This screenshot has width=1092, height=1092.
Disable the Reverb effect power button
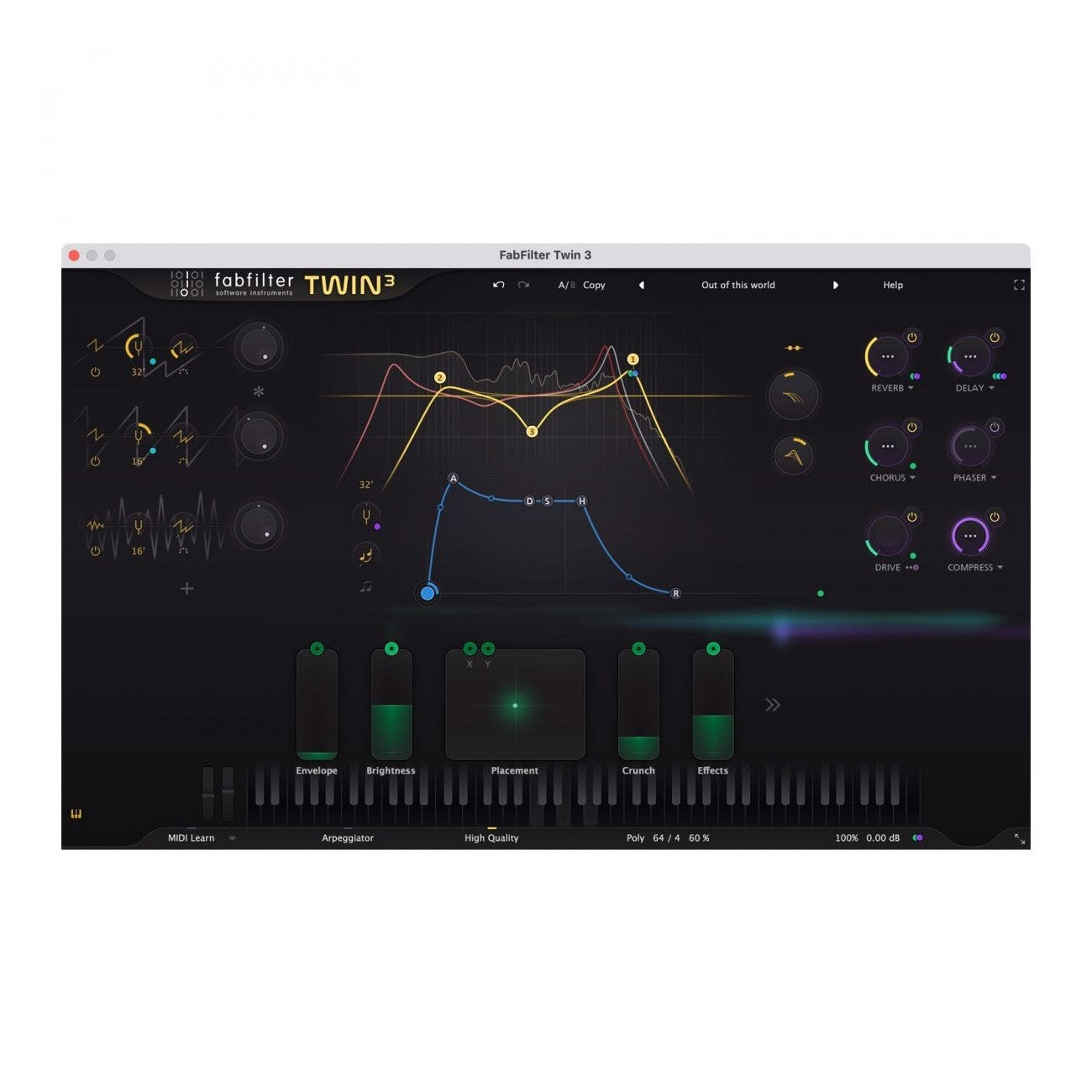(x=911, y=338)
